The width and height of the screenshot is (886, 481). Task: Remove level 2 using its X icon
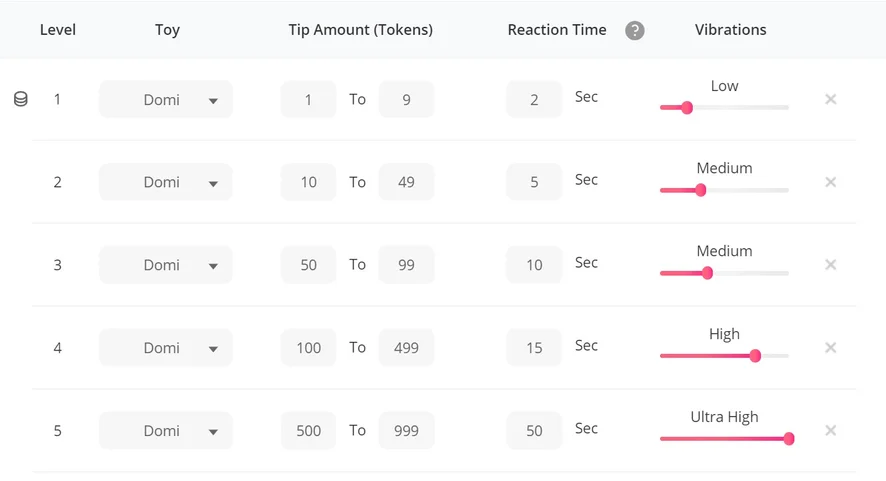[x=830, y=182]
